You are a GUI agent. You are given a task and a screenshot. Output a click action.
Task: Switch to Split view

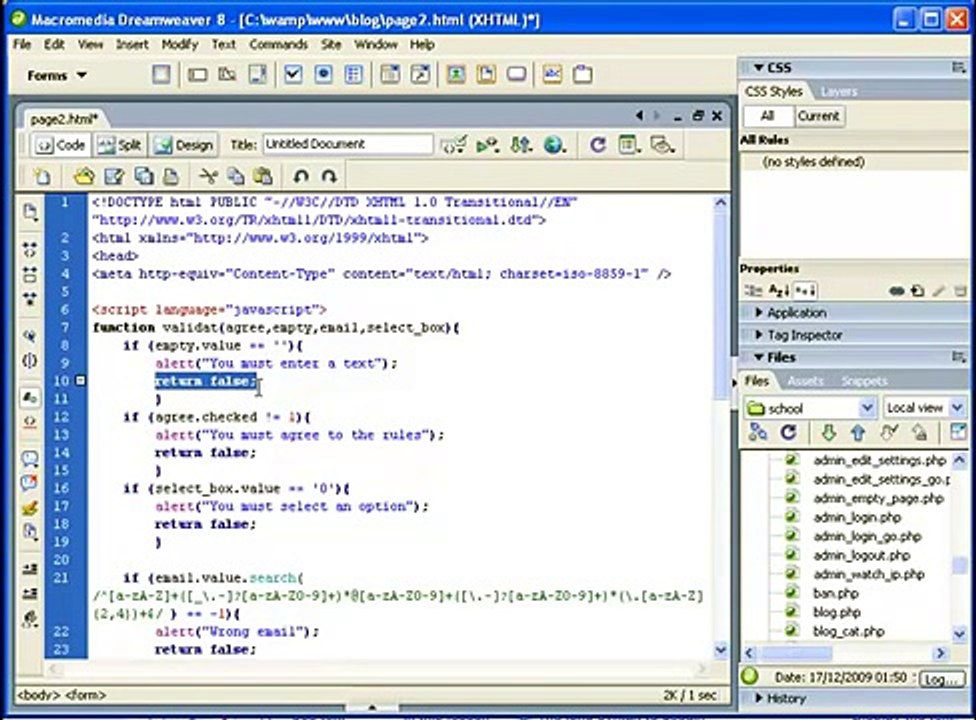[x=120, y=145]
